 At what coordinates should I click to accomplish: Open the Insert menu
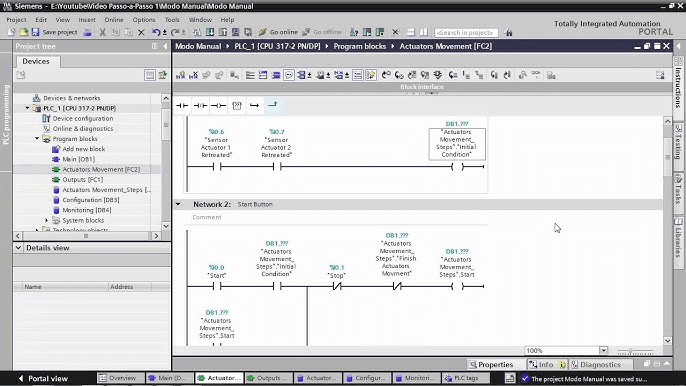tap(87, 20)
